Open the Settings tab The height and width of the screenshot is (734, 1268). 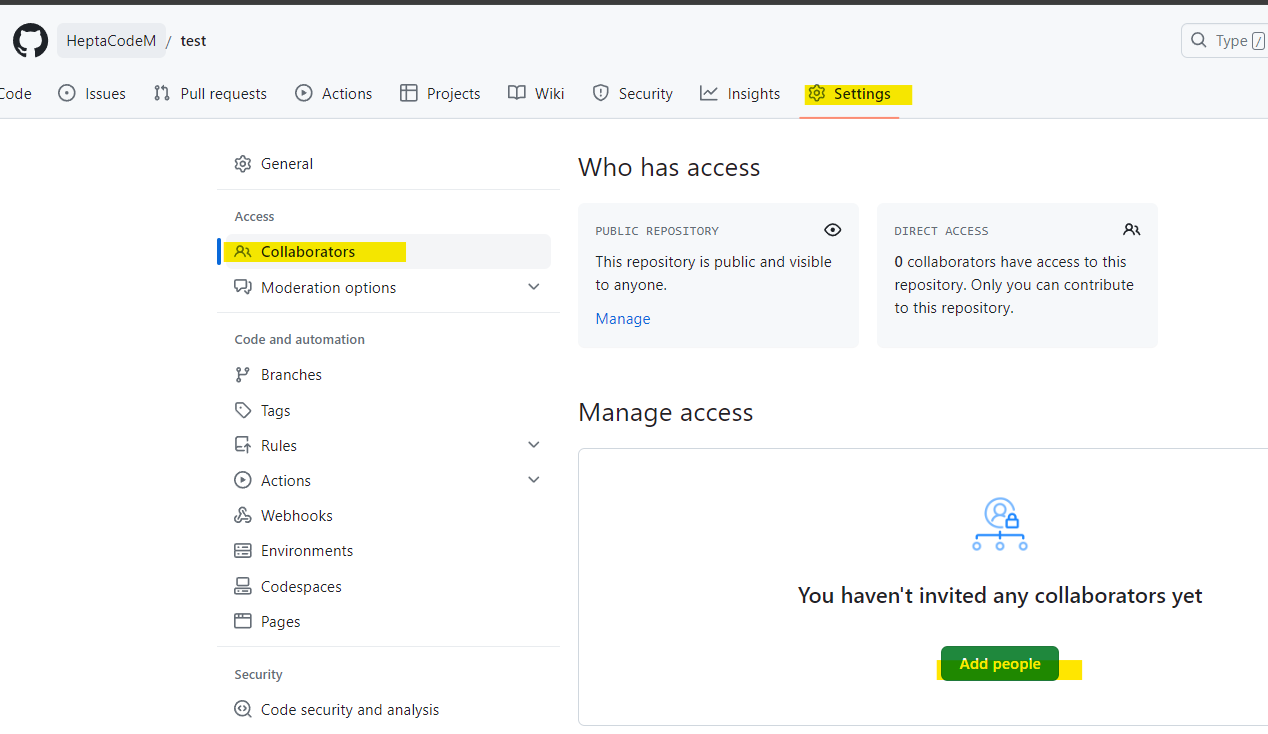[x=849, y=93]
